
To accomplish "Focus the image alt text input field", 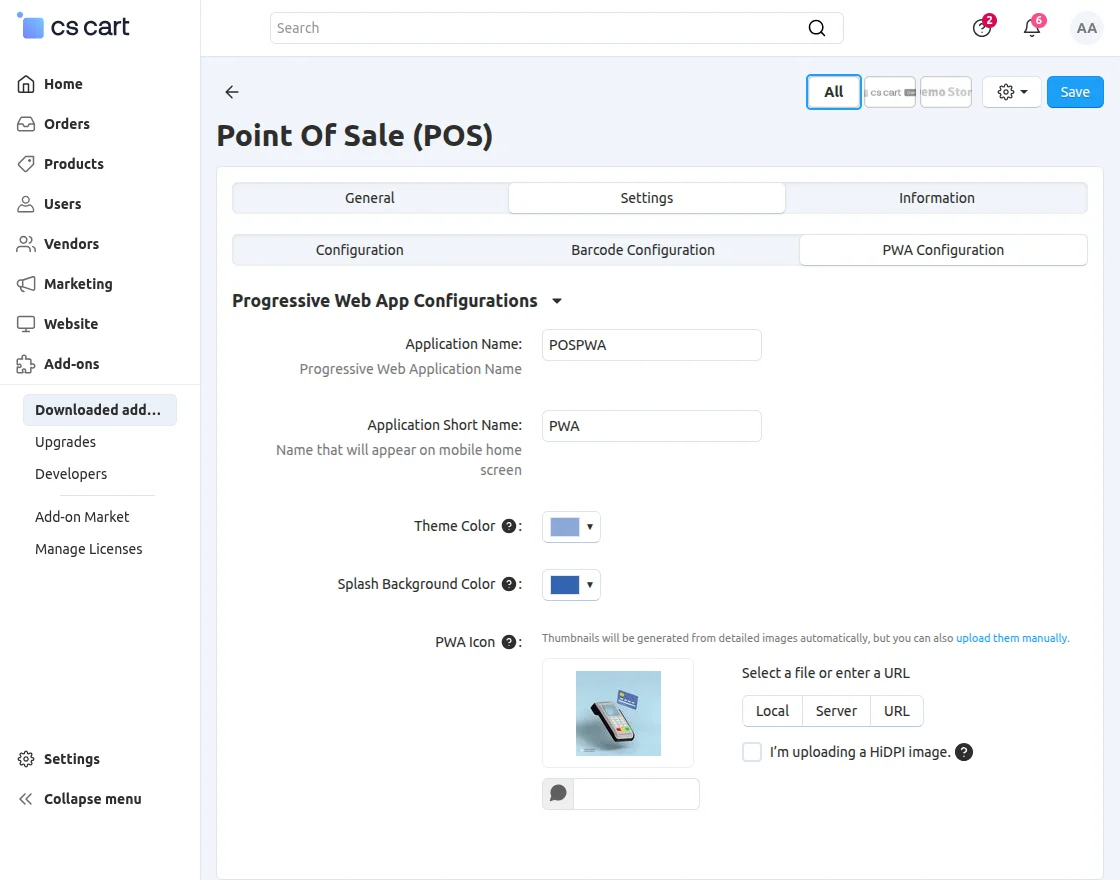I will pyautogui.click(x=636, y=794).
